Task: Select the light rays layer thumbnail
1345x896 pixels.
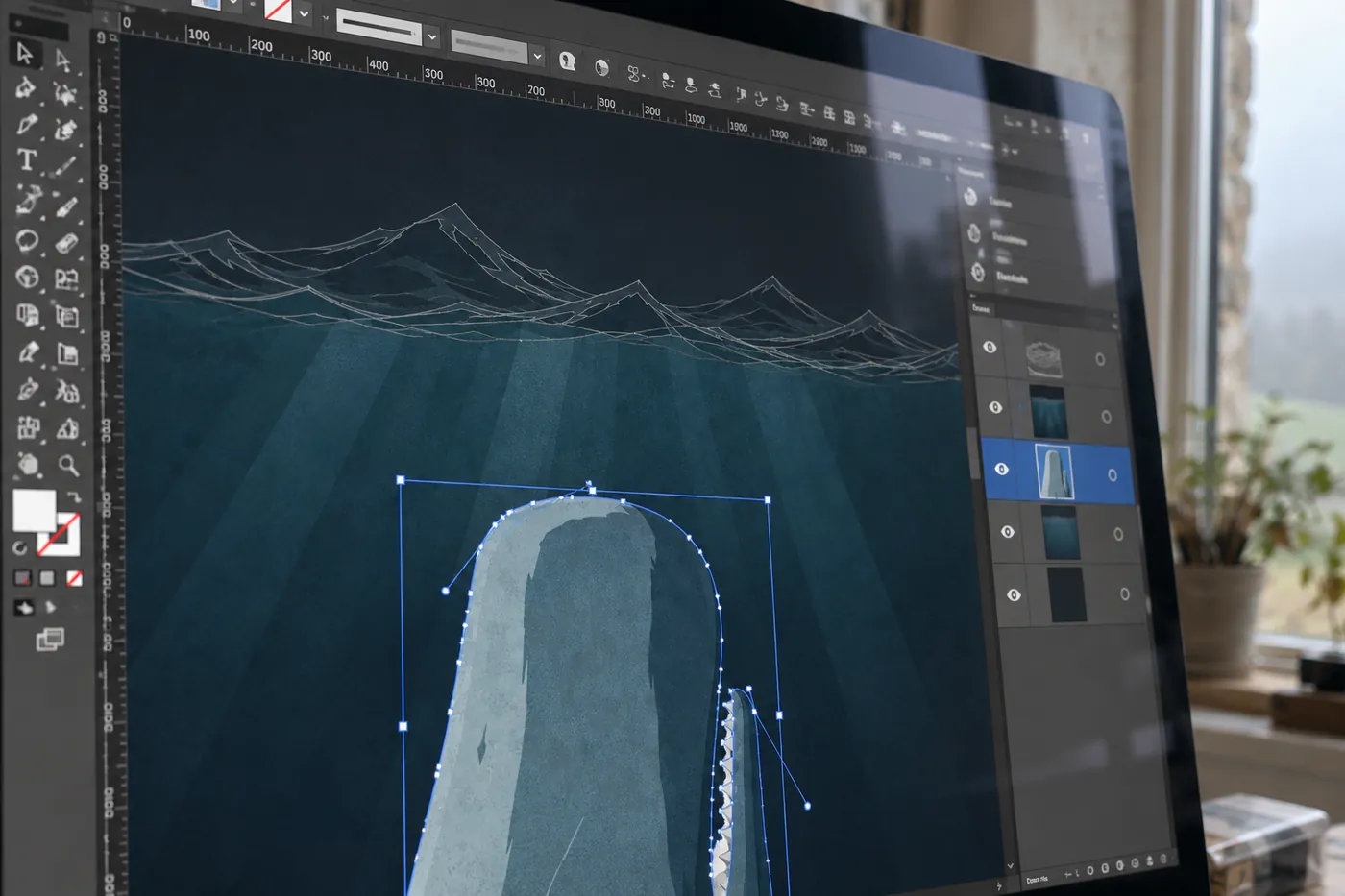Action: pos(1048,412)
